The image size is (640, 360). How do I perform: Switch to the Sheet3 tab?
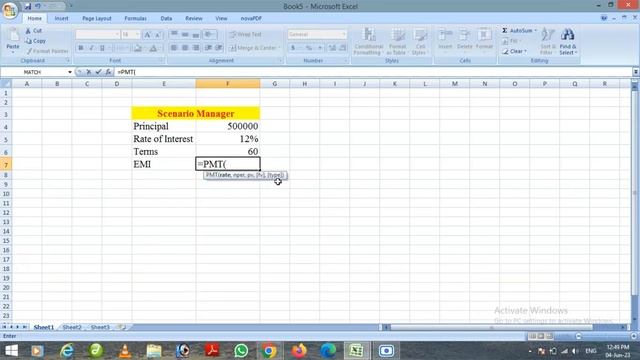(x=100, y=327)
